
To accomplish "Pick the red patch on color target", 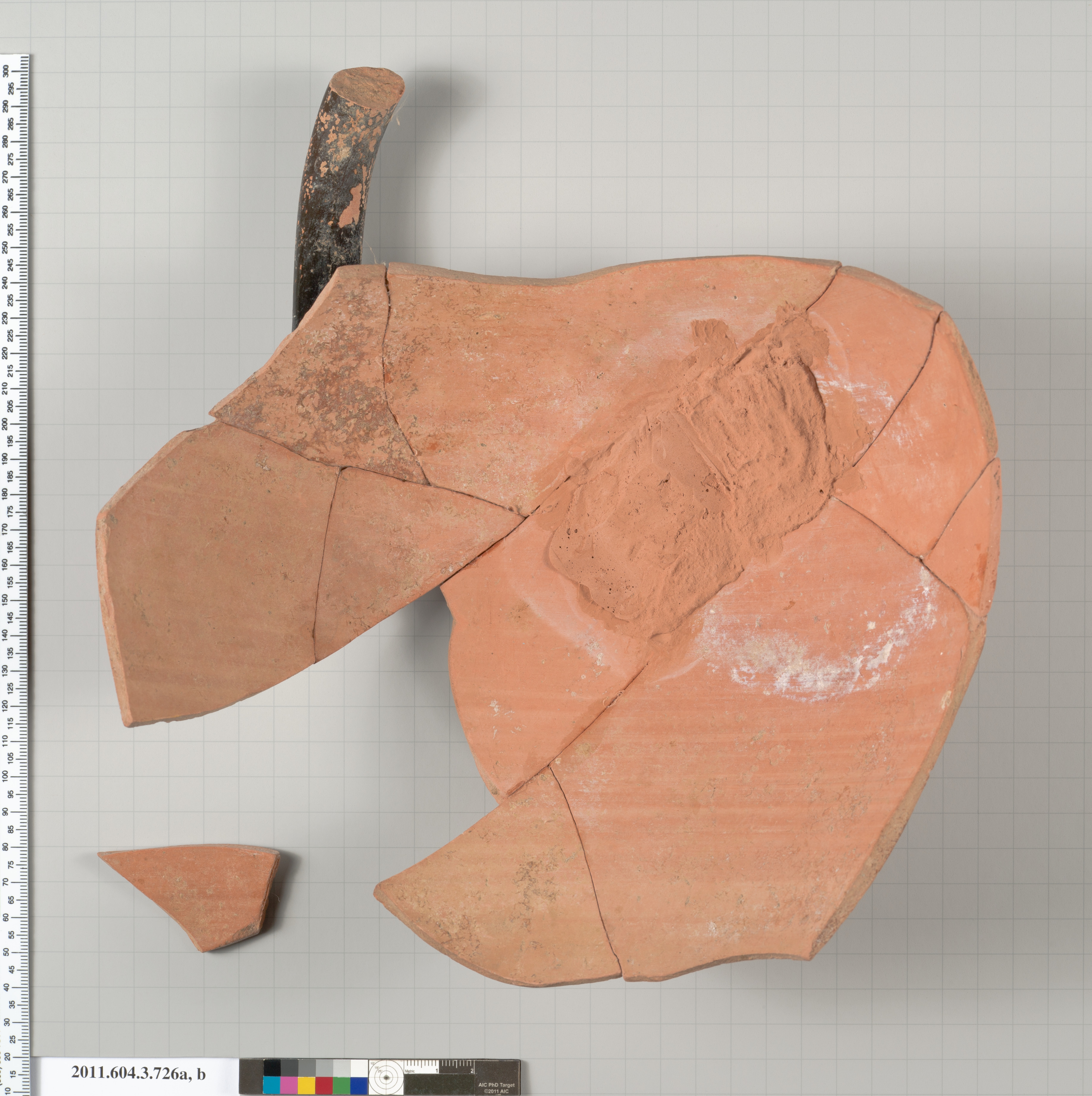I will [324, 1085].
